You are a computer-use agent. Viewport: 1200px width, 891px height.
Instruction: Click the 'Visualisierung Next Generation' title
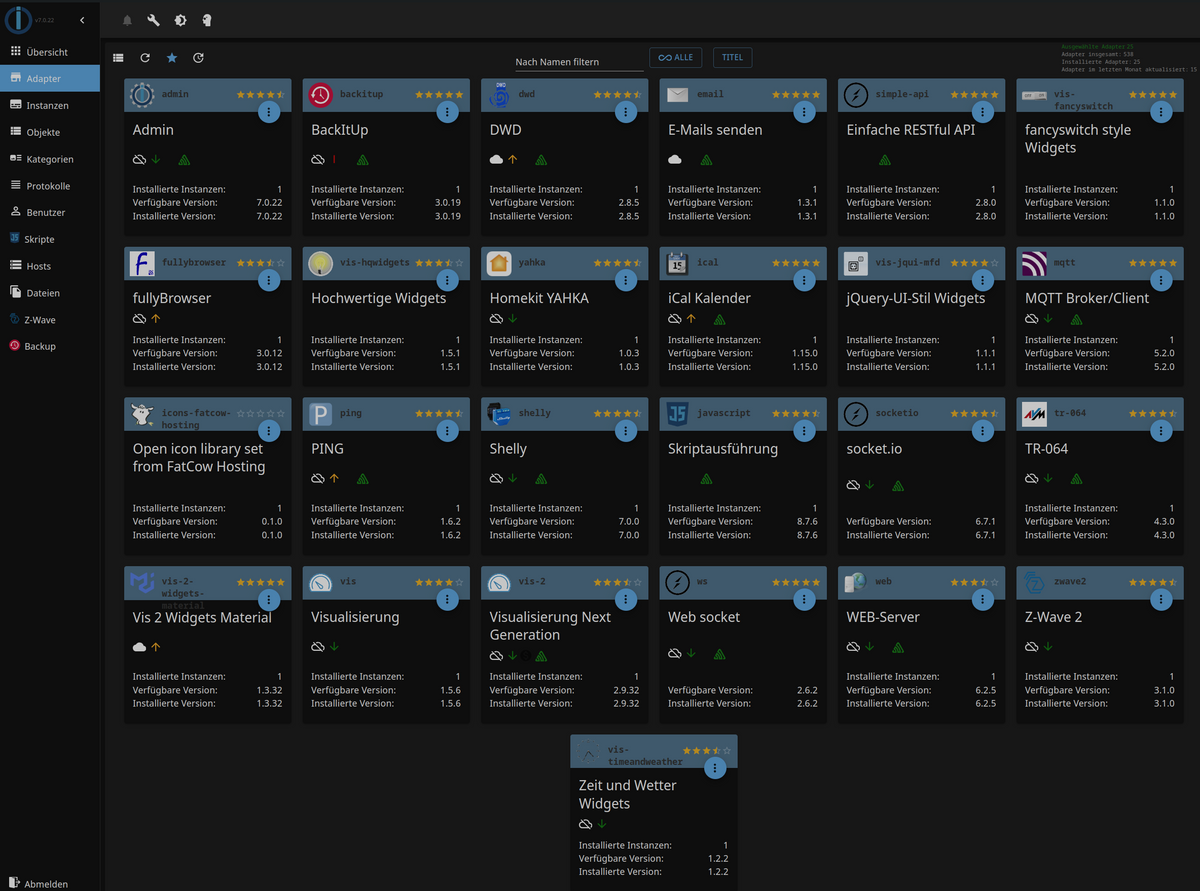pyautogui.click(x=550, y=626)
